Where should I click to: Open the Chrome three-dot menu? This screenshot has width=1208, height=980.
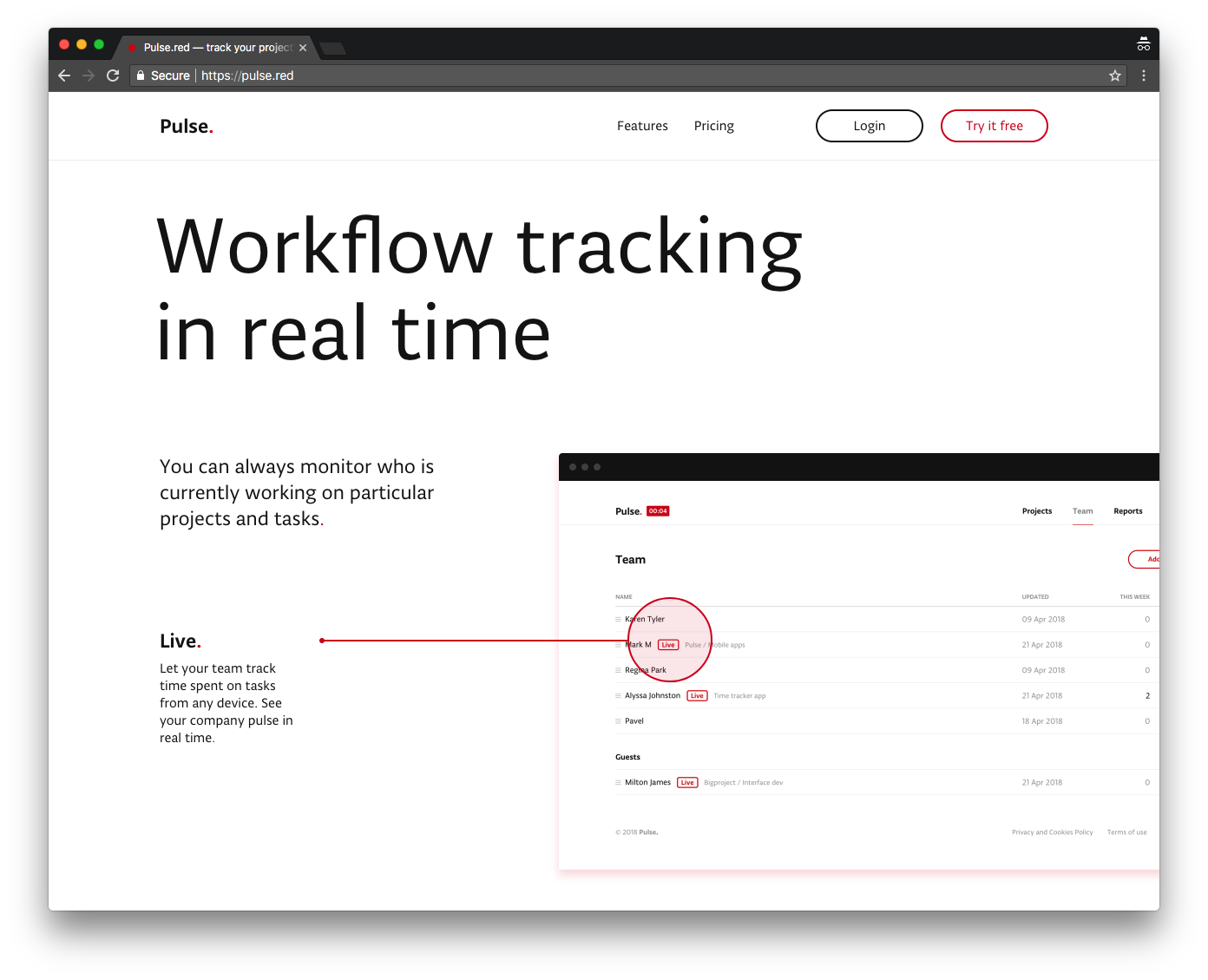coord(1144,76)
